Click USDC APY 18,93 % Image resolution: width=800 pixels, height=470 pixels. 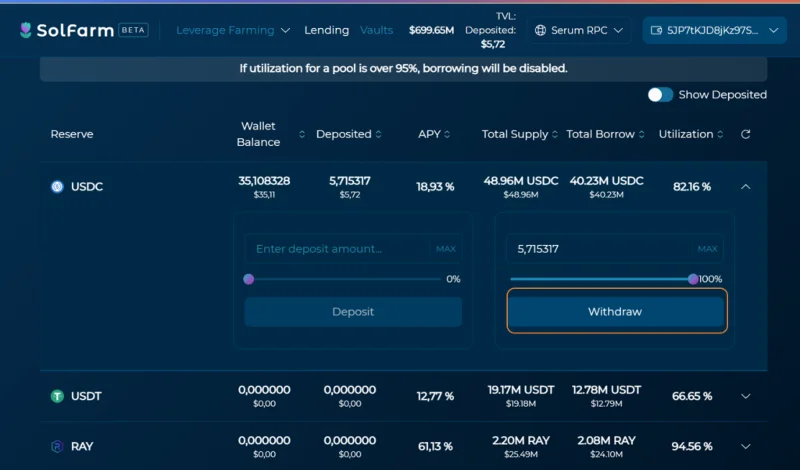pyautogui.click(x=435, y=187)
